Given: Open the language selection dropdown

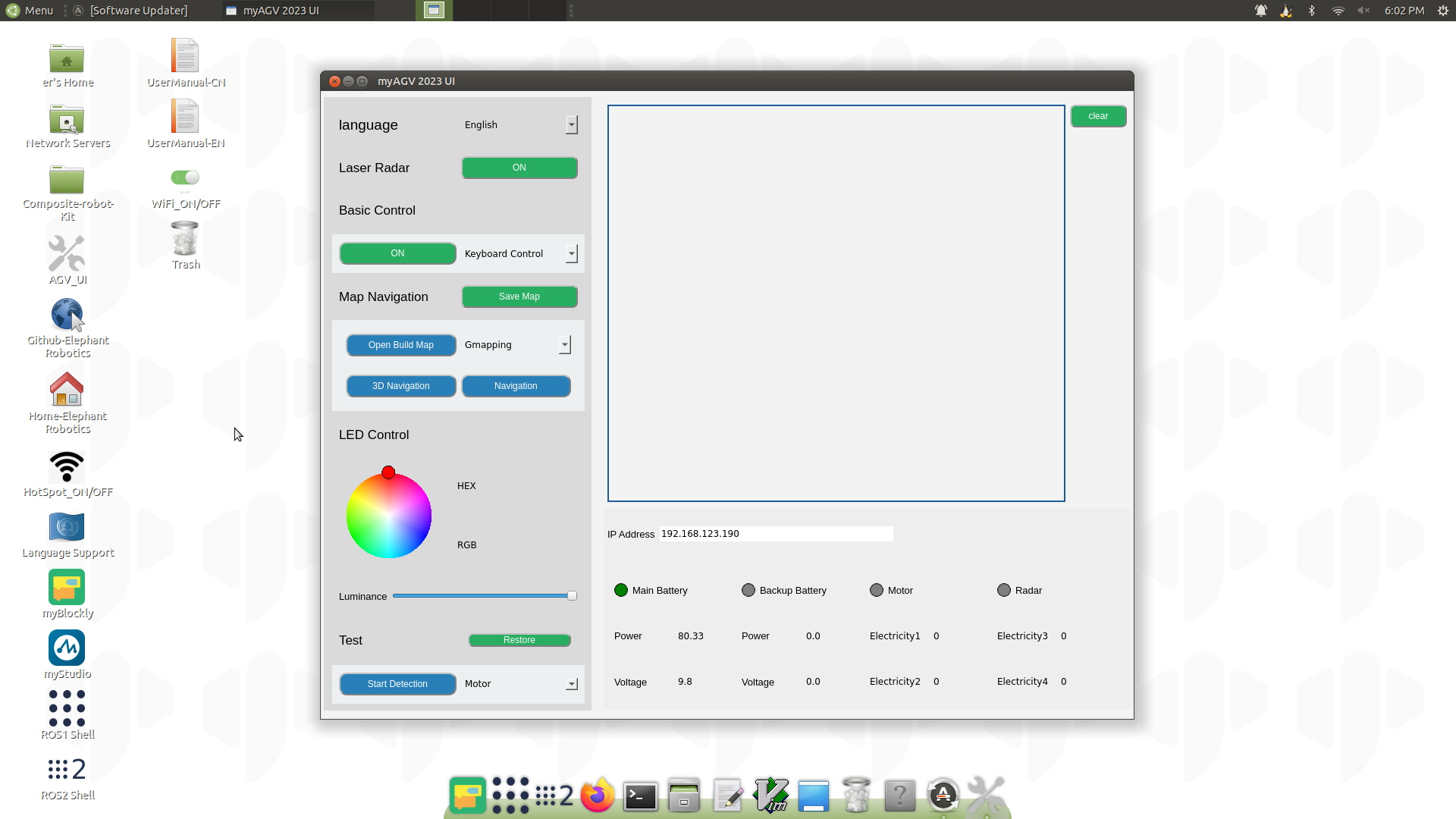Looking at the screenshot, I should click(x=571, y=124).
